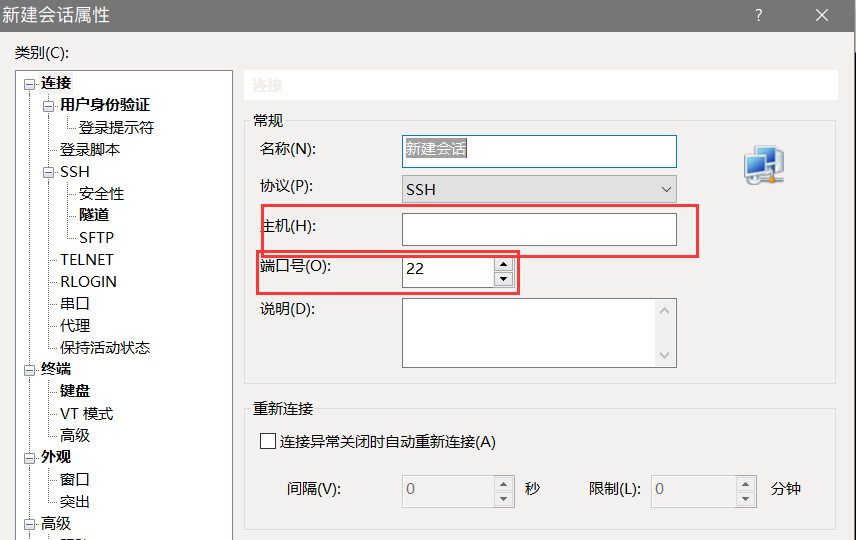
Task: Select RLOGIN tree item
Action: (x=88, y=281)
